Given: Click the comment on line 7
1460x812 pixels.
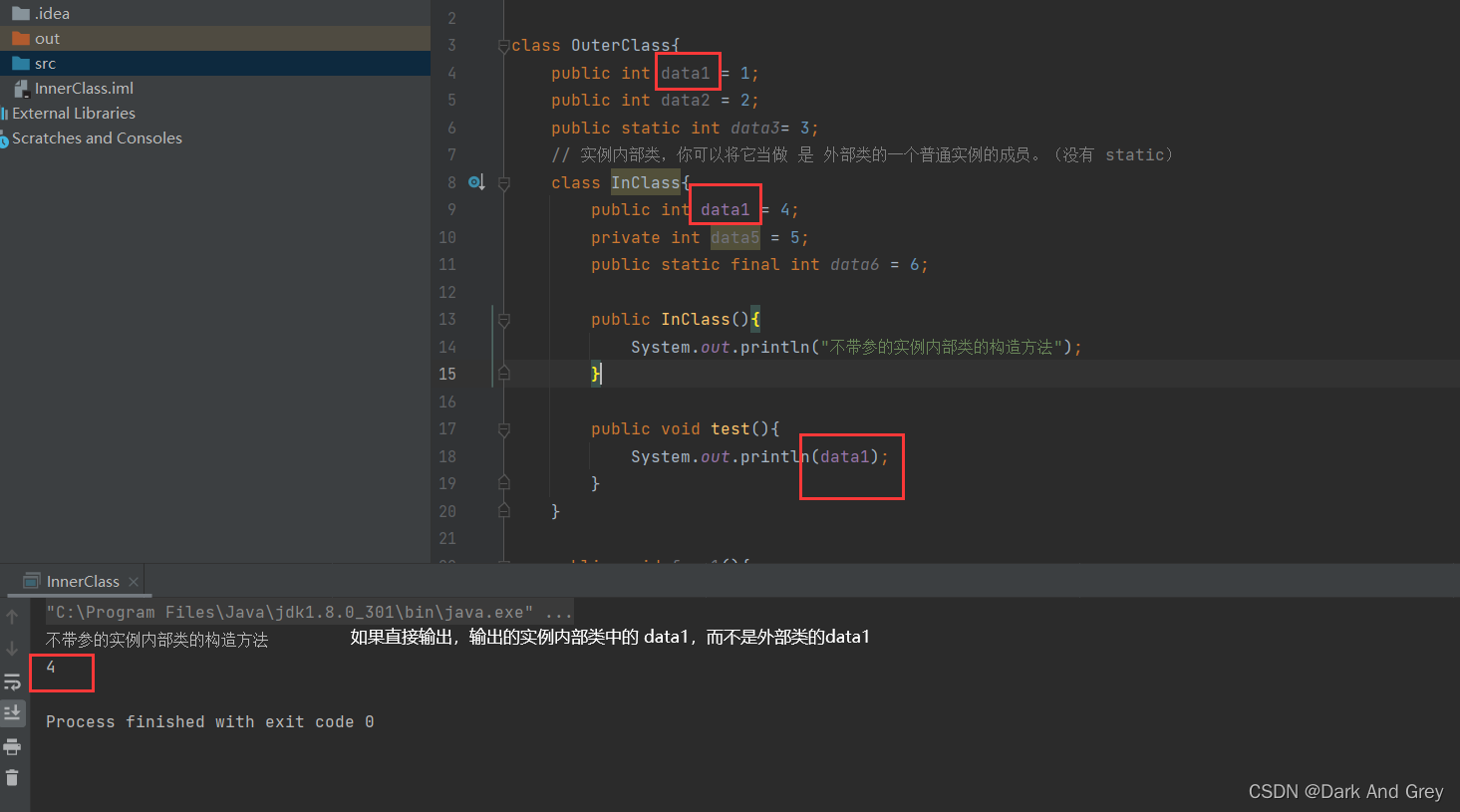Looking at the screenshot, I should (863, 154).
